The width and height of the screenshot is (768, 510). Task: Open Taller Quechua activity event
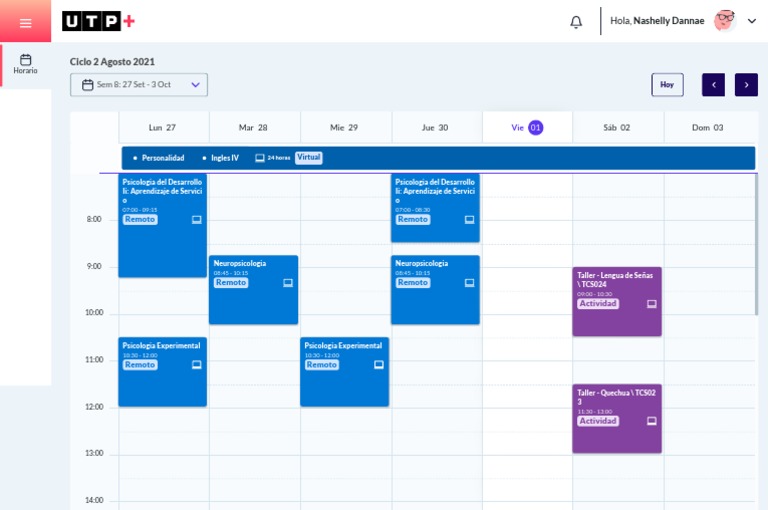pyautogui.click(x=617, y=418)
